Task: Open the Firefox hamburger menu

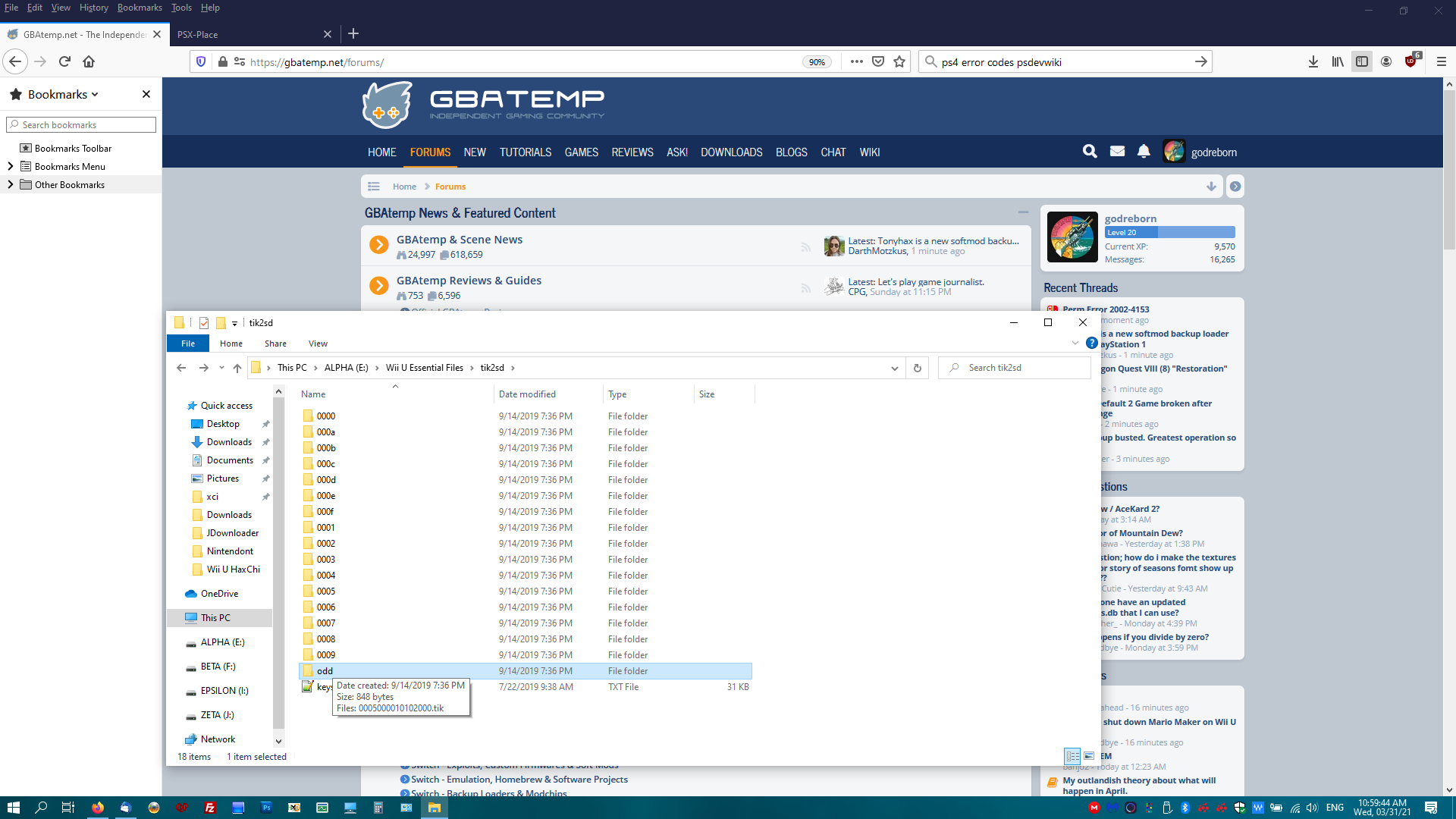Action: 1442,61
